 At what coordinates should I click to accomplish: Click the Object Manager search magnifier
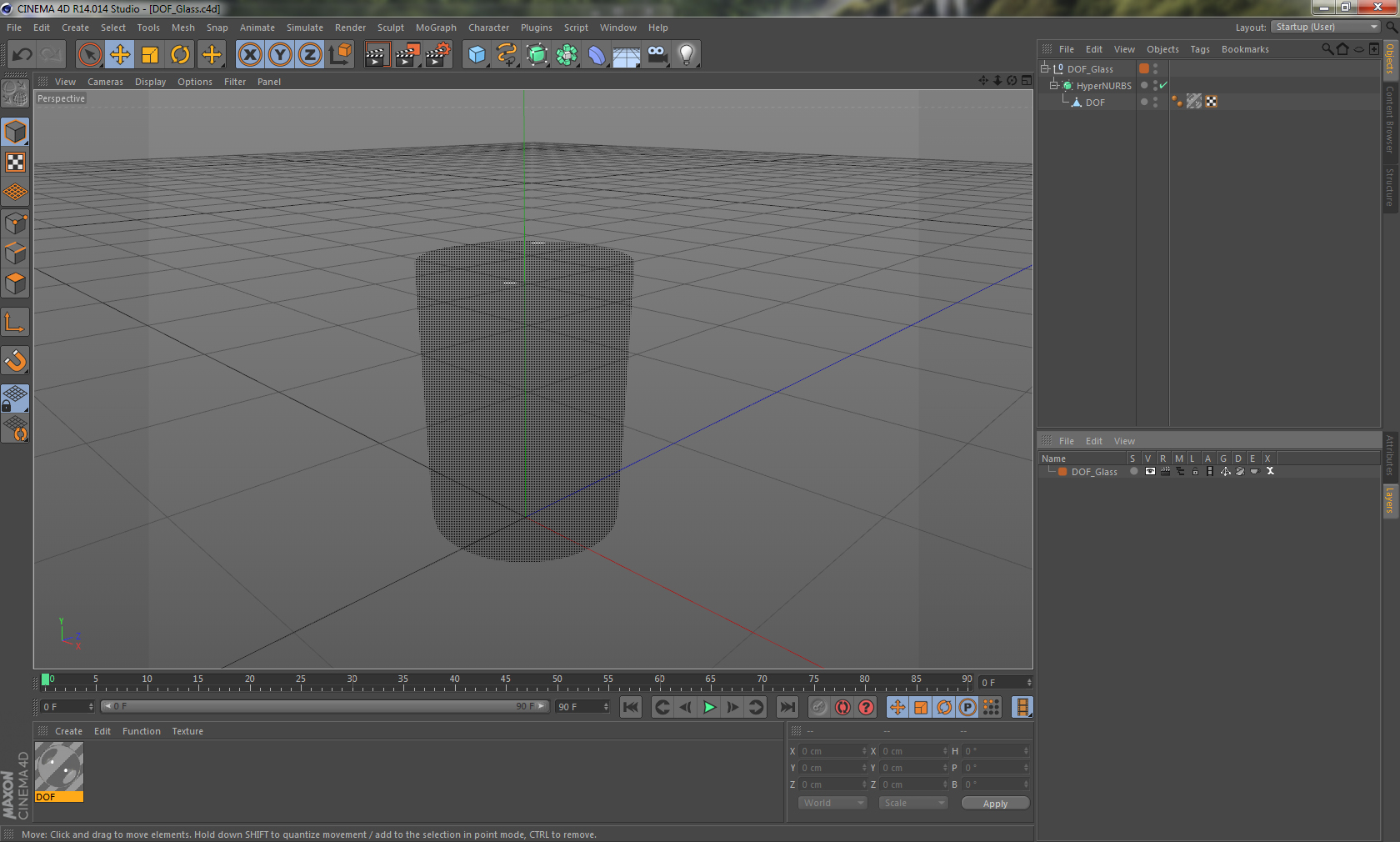point(1327,49)
